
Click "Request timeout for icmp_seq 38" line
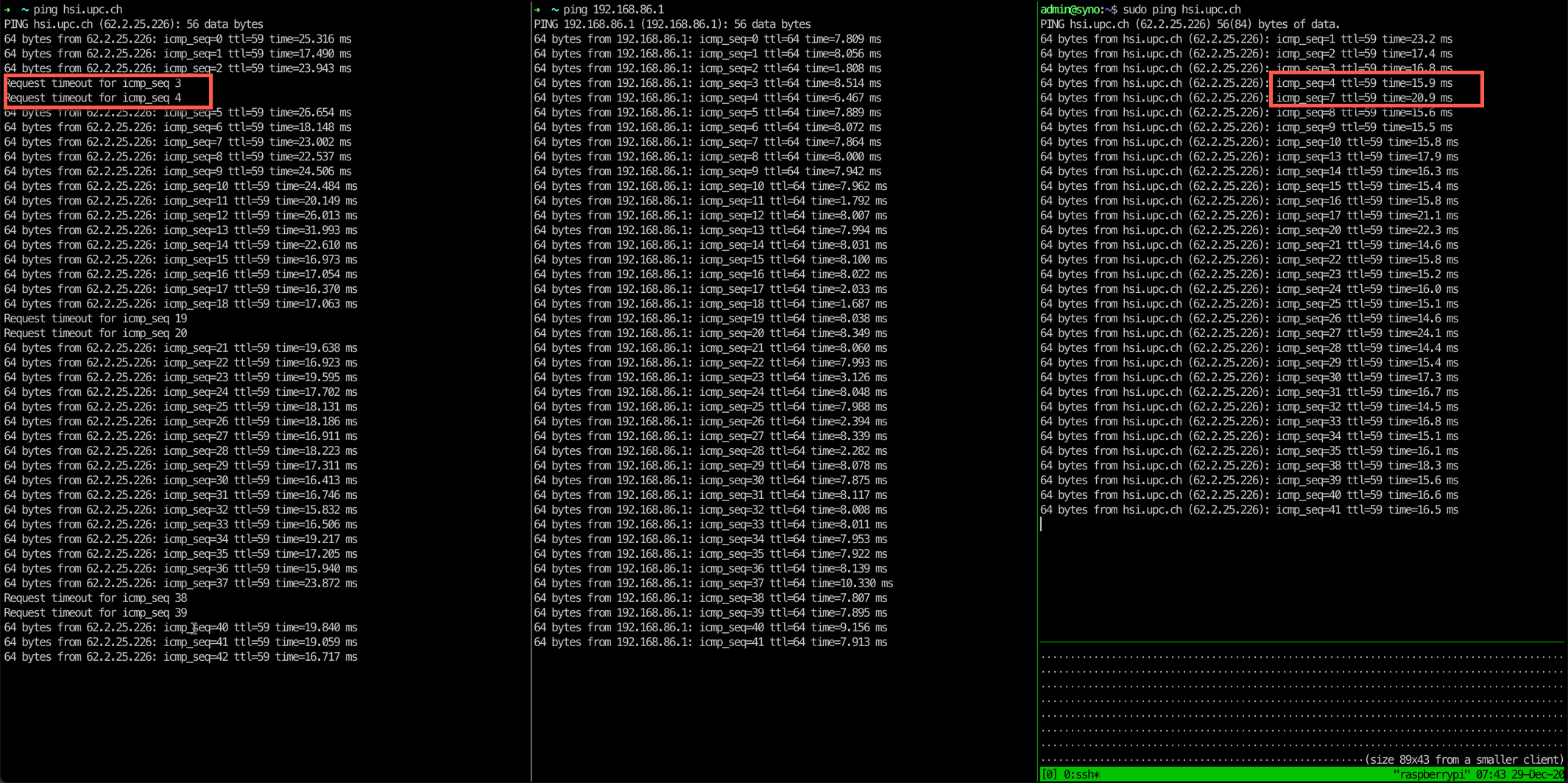(x=96, y=598)
